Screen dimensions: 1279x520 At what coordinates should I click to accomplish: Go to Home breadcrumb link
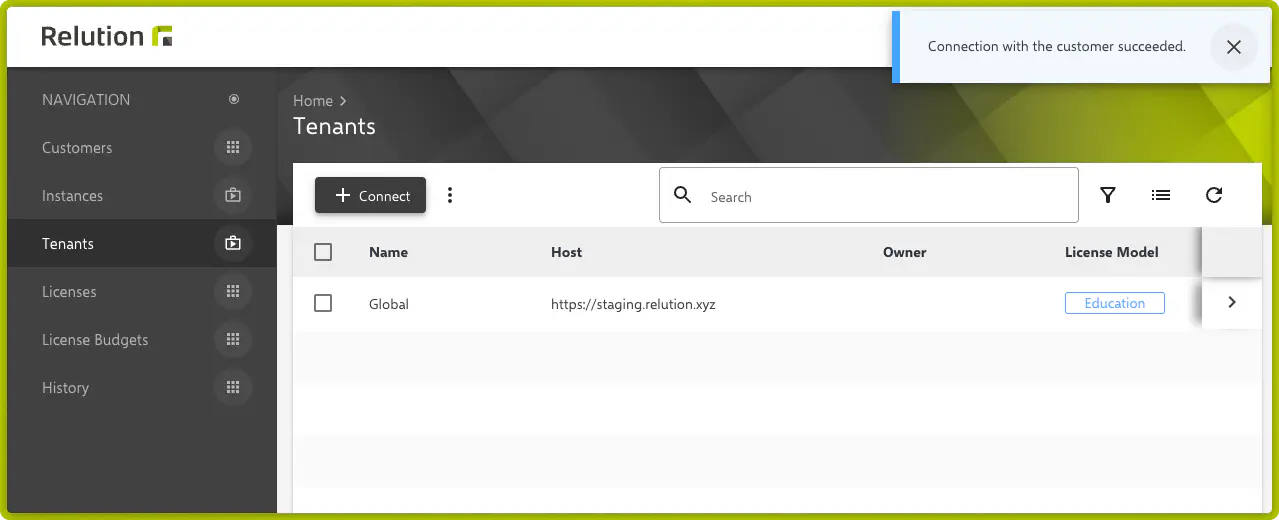coord(313,101)
